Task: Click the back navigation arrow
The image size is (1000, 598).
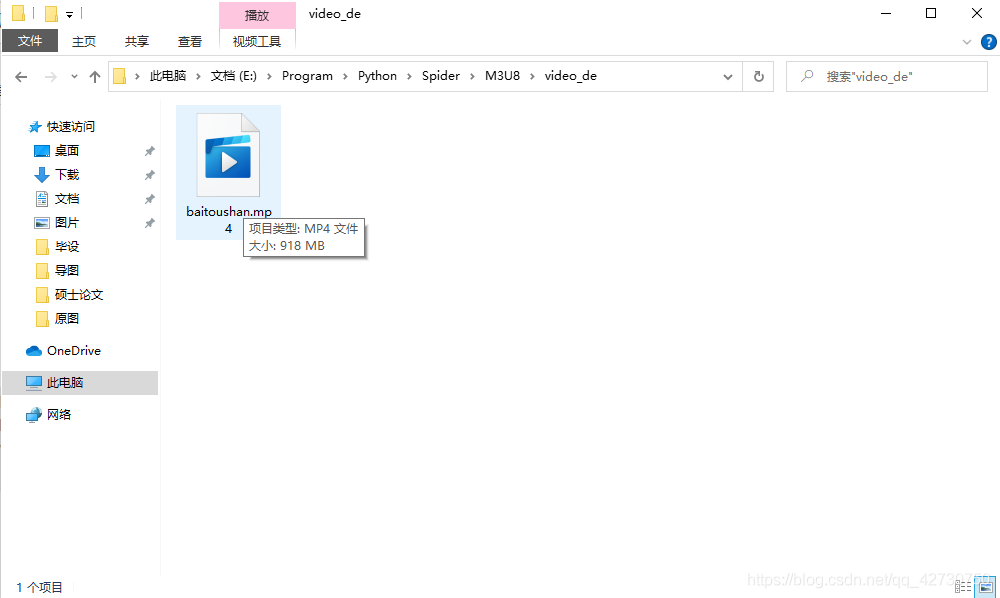Action: tap(21, 76)
